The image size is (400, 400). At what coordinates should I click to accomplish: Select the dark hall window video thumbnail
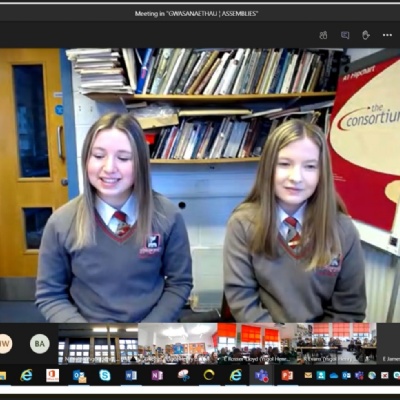tap(98, 343)
